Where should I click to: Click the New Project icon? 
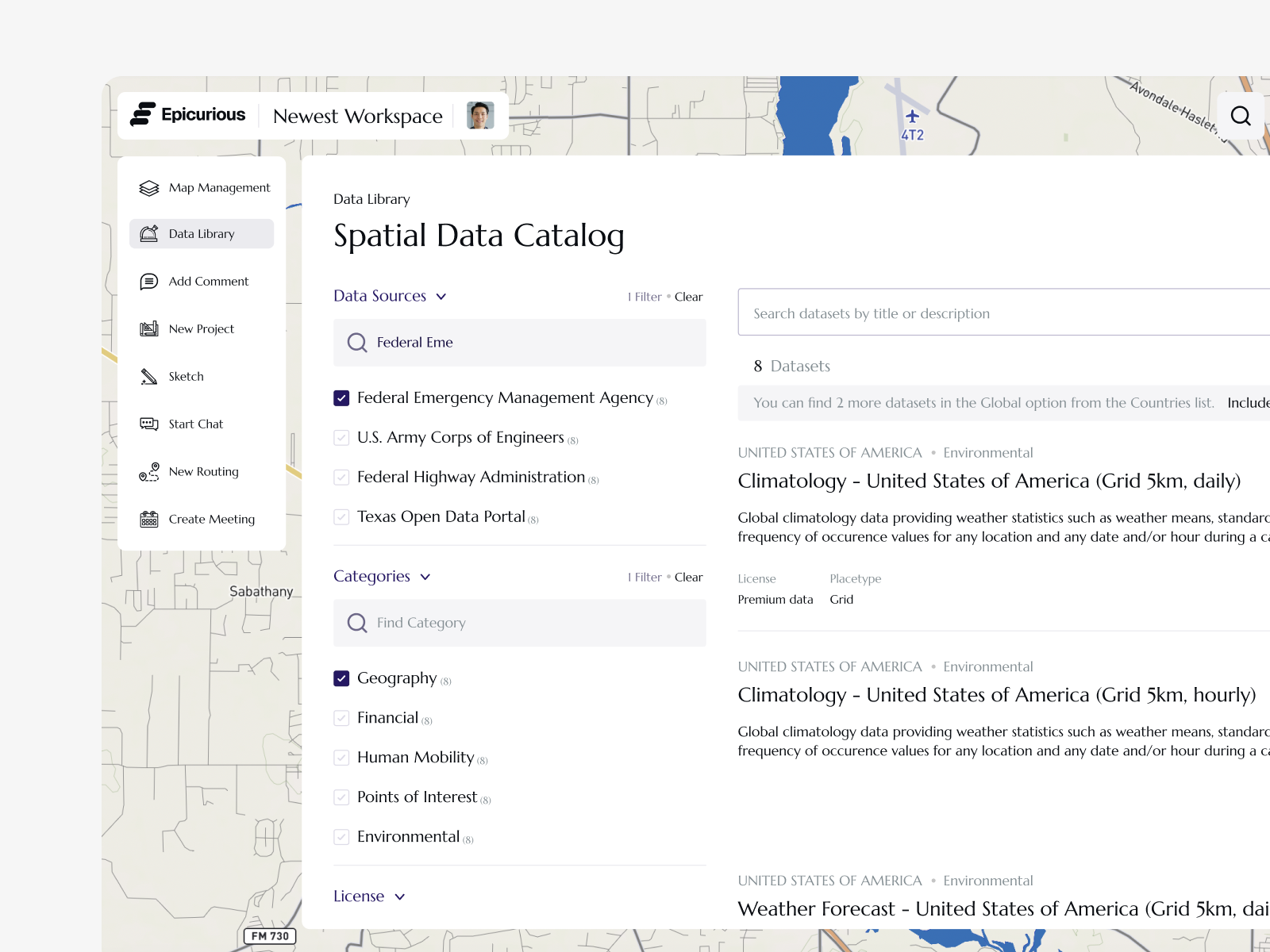(x=149, y=329)
